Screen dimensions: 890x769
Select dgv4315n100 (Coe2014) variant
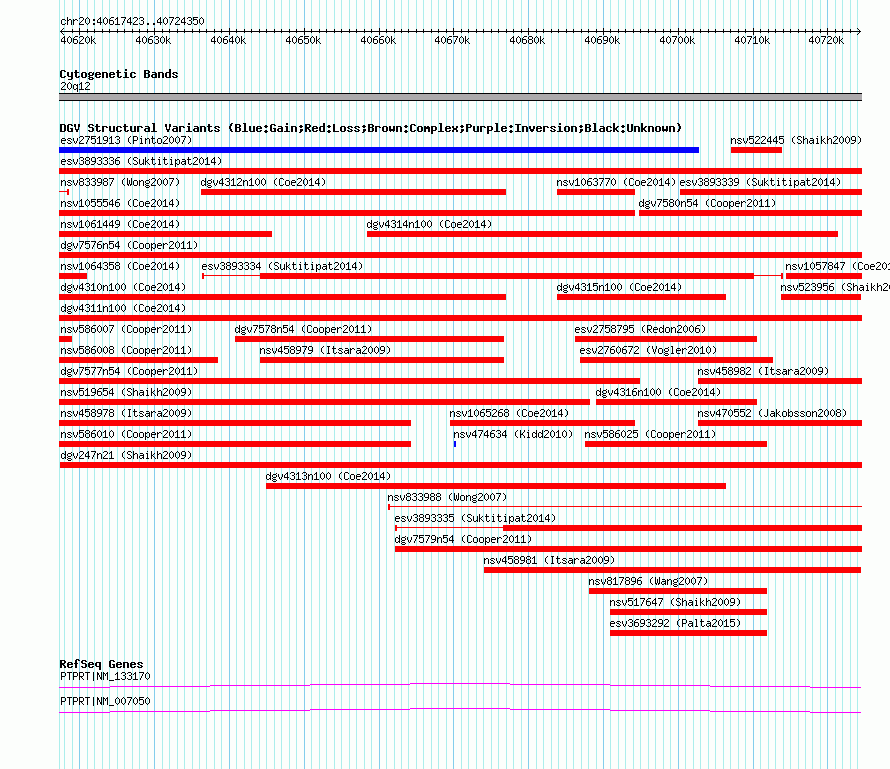point(619,287)
